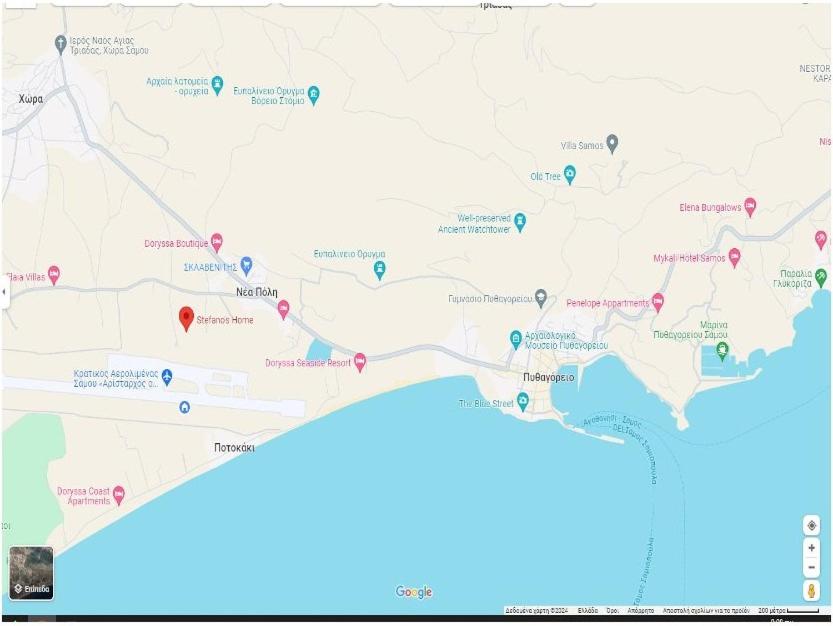Select the Marina Pythagoreio anchor marker
This screenshot has width=833, height=626.
[x=721, y=351]
